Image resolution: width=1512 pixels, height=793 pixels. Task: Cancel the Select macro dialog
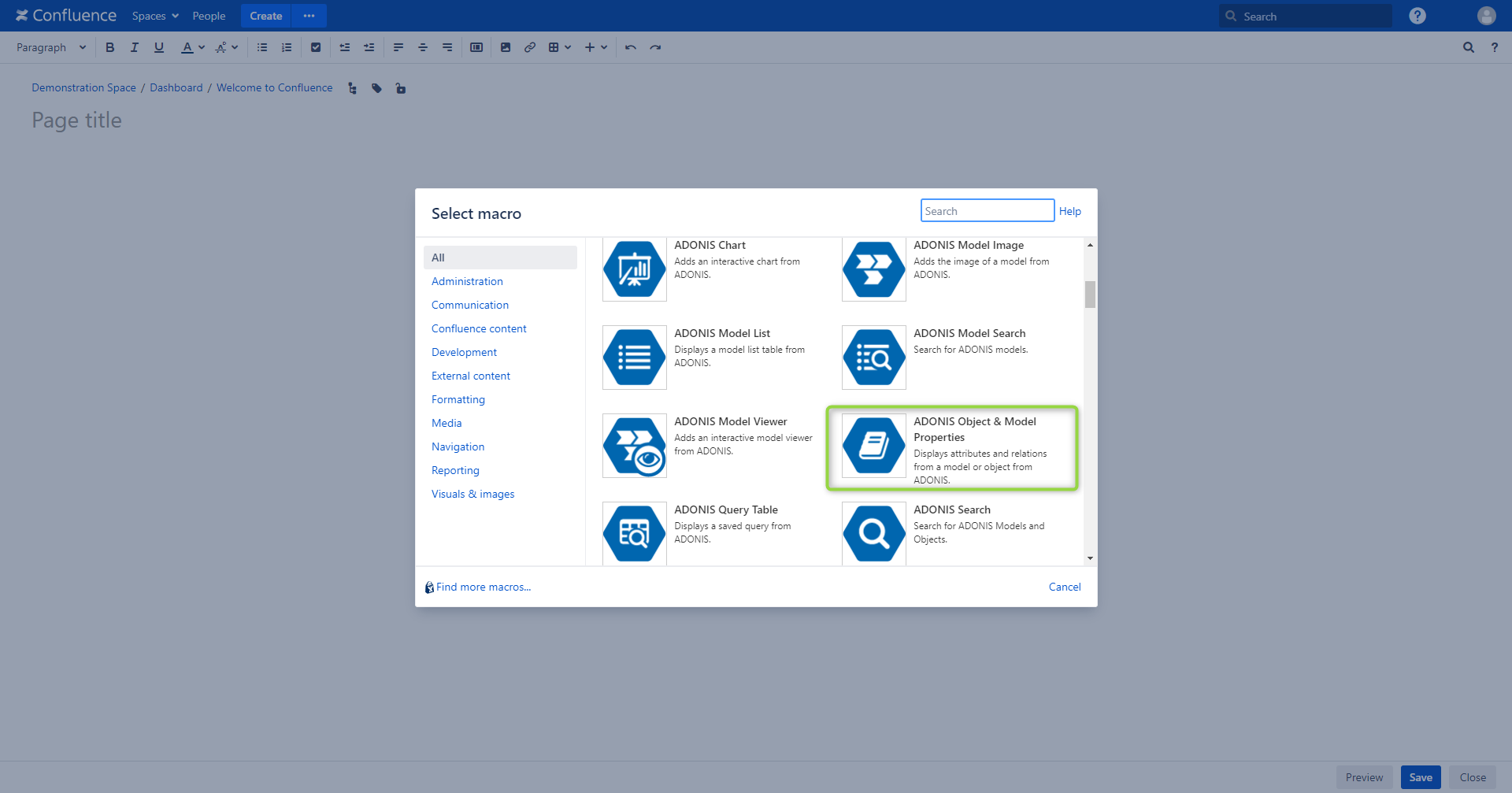[1065, 587]
